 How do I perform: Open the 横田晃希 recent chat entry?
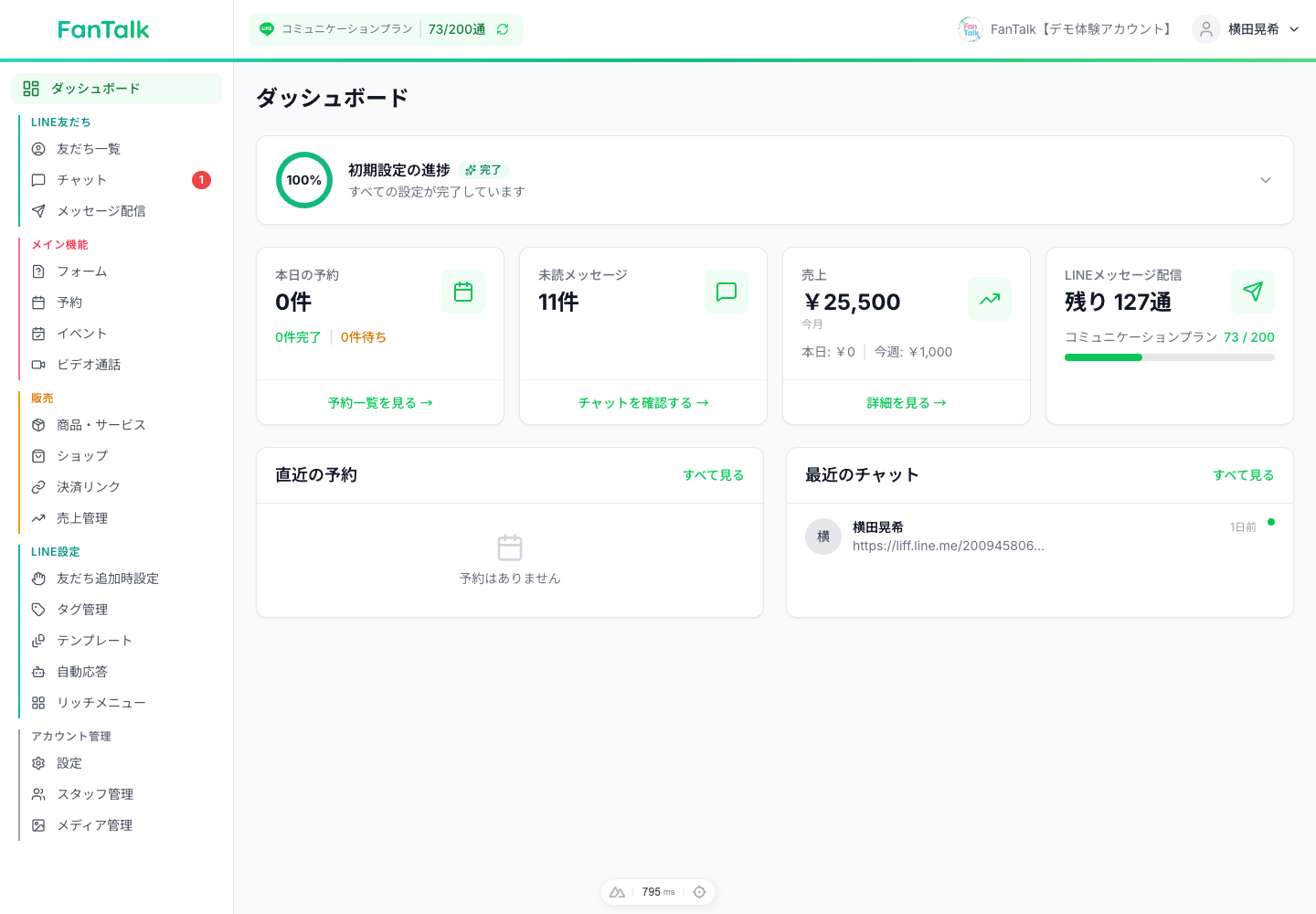[1040, 537]
